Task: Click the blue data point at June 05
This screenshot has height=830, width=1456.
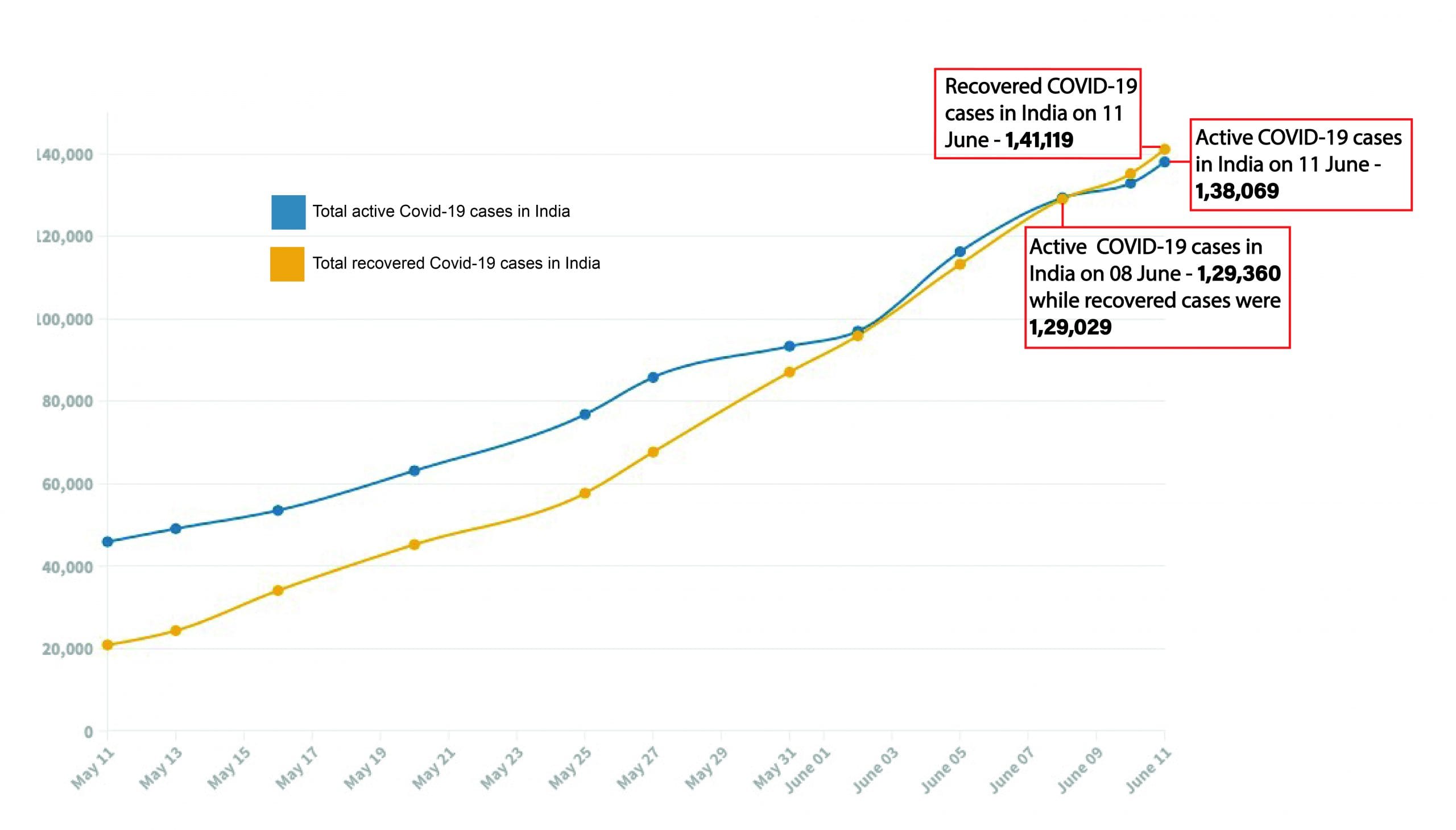Action: (959, 251)
